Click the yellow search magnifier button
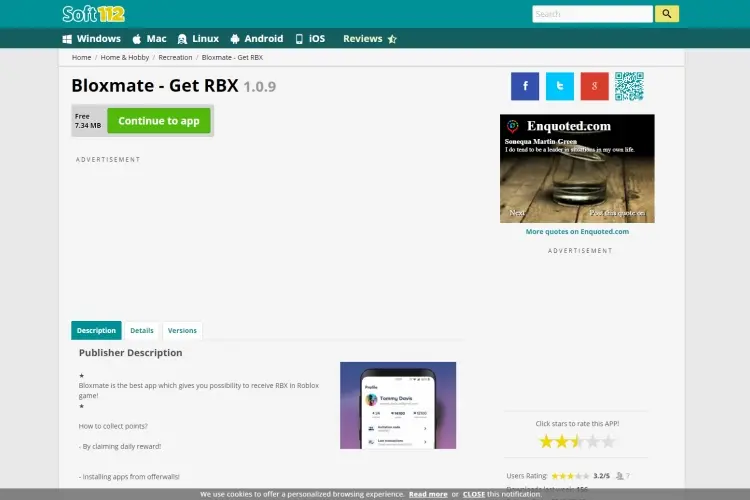Screen dimensions: 750x500 click(667, 14)
